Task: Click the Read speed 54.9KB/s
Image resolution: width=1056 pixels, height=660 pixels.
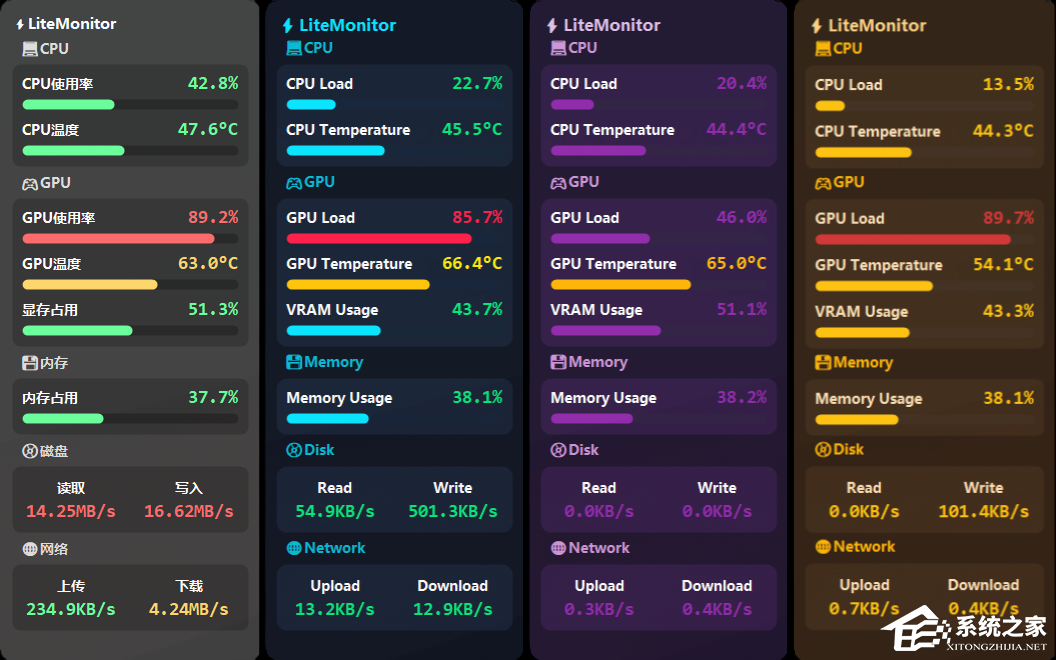Action: click(335, 511)
